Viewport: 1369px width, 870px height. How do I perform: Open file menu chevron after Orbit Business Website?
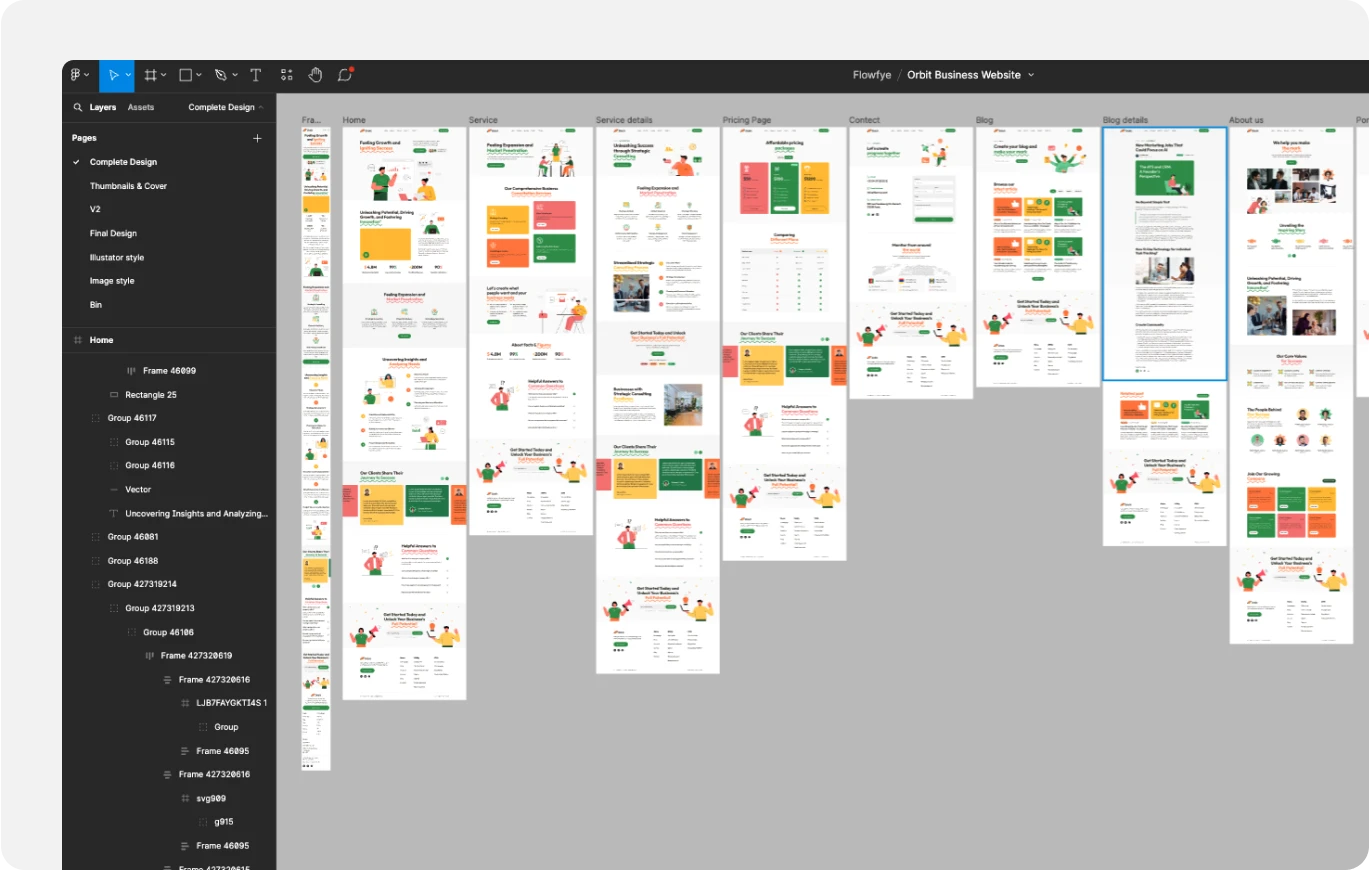1031,75
